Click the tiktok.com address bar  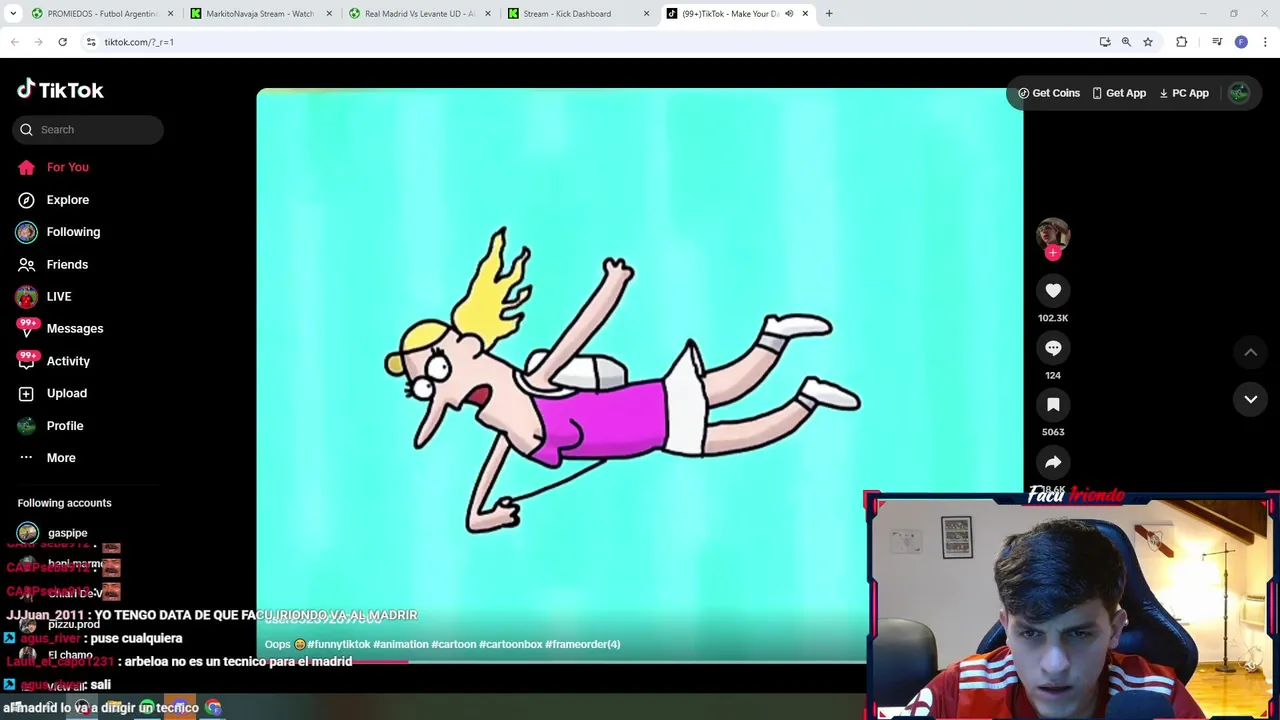pyautogui.click(x=590, y=42)
